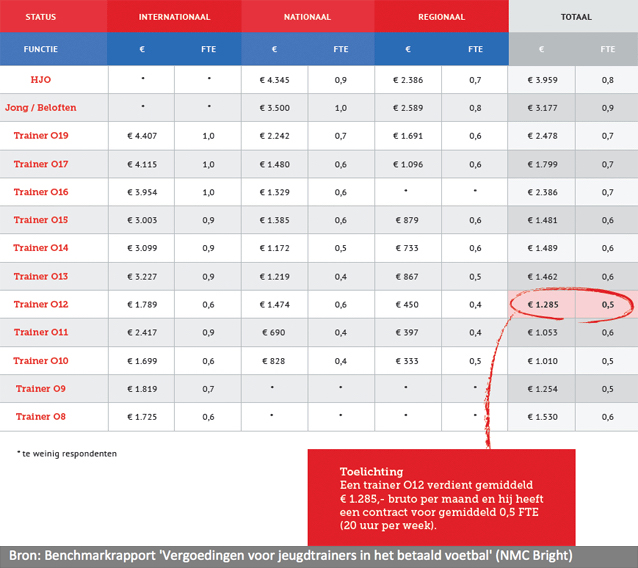Viewport: 638px width, 568px height.
Task: Select the TOTAAL column header
Action: pos(573,17)
